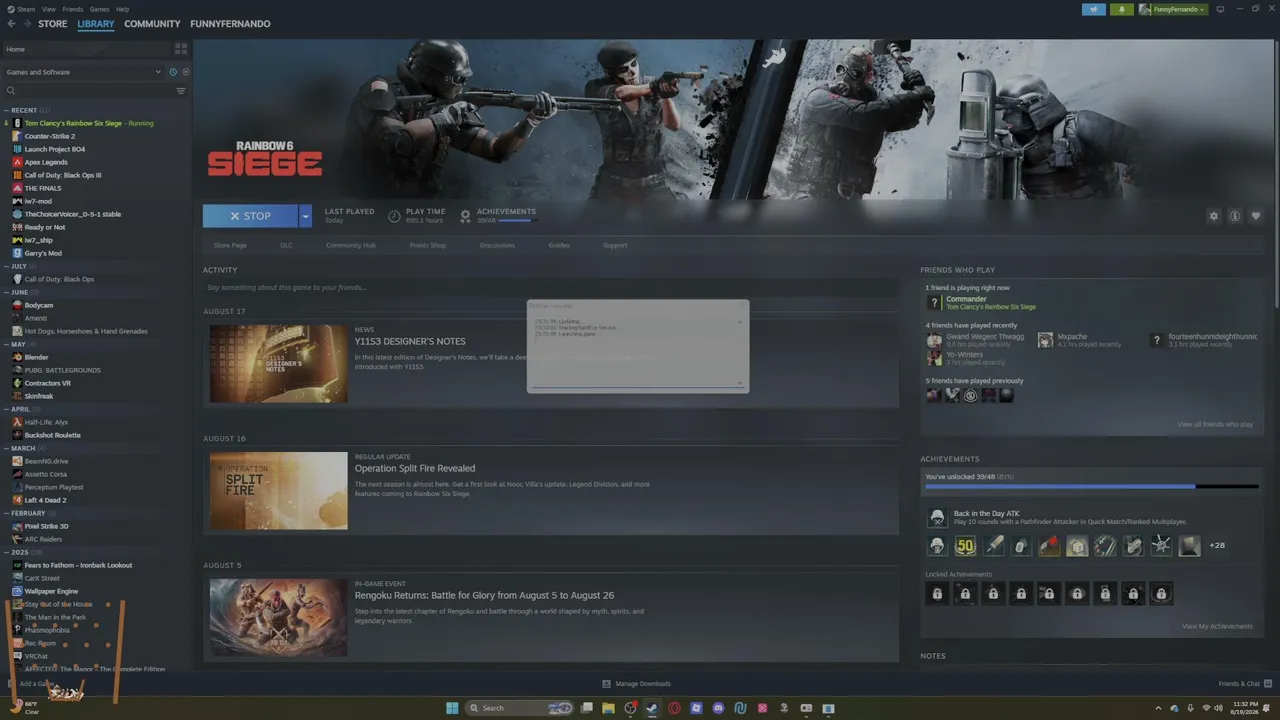
Task: Switch to the STORE tab
Action: click(53, 24)
